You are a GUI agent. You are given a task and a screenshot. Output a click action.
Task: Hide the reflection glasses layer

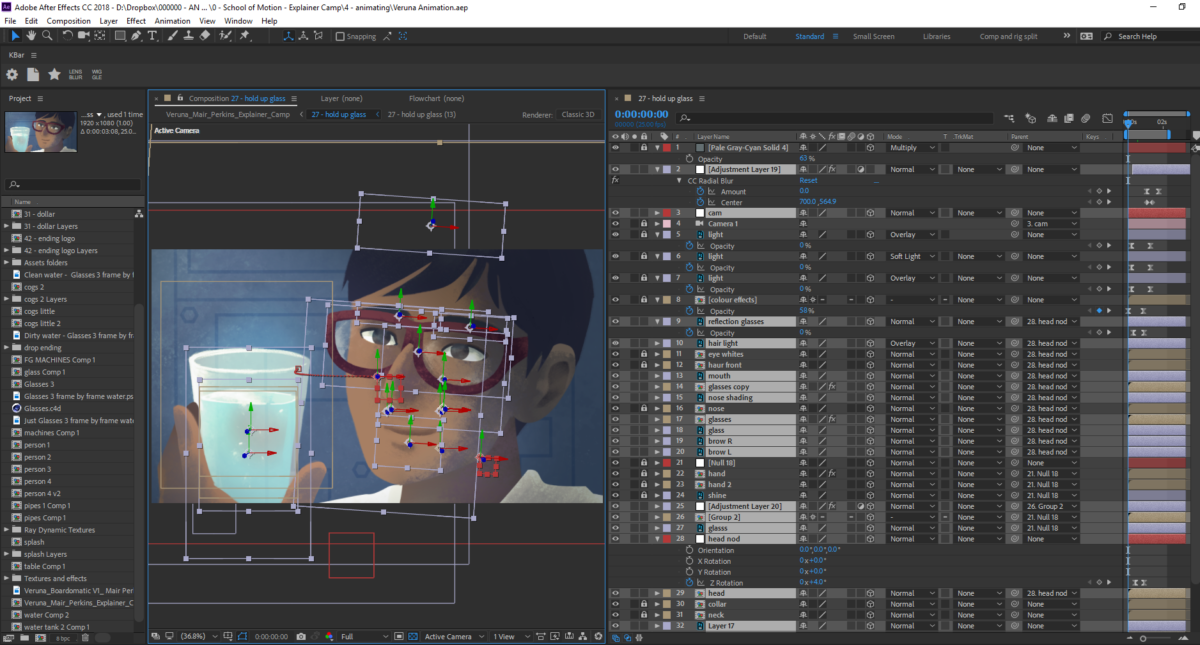pyautogui.click(x=616, y=322)
